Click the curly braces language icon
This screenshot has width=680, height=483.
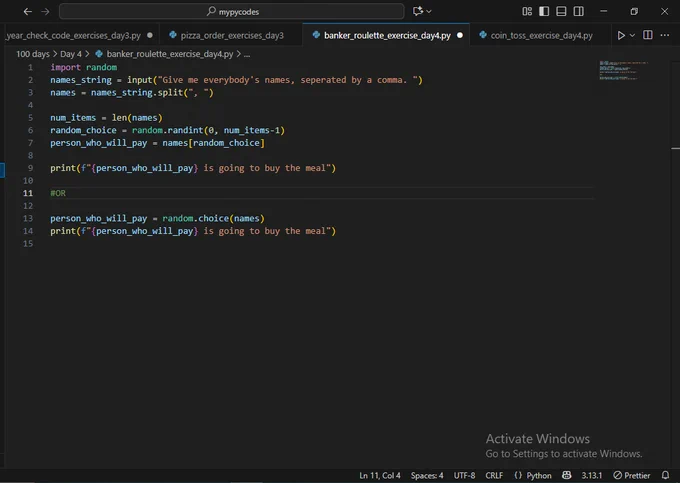point(518,476)
